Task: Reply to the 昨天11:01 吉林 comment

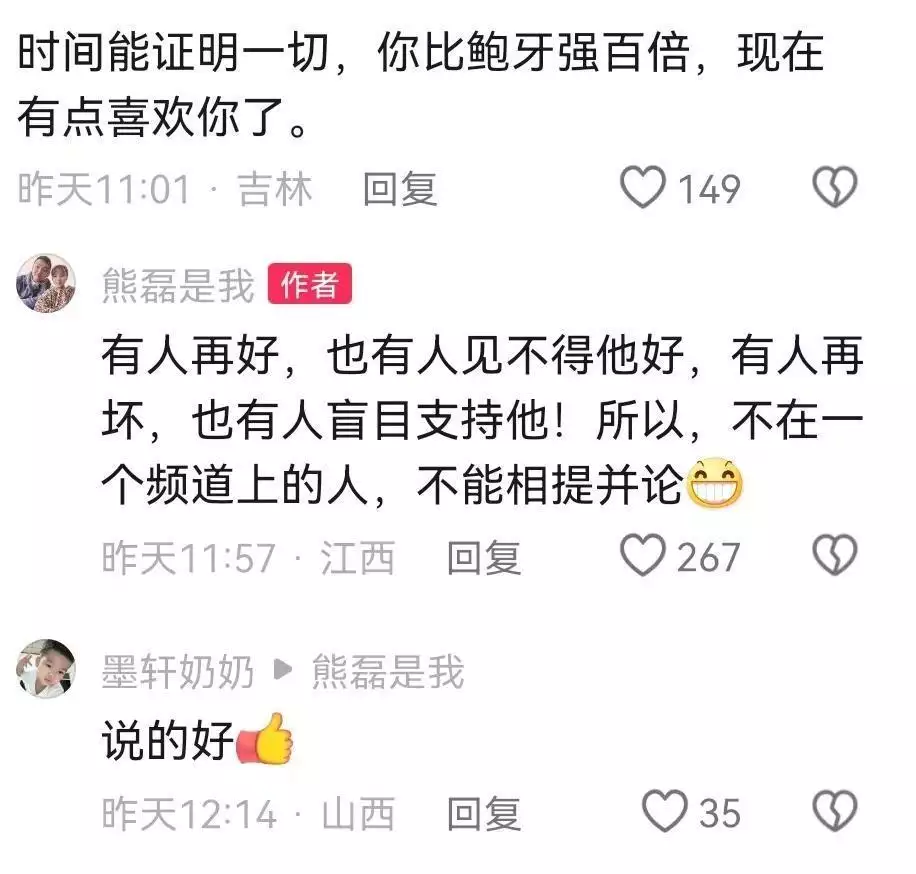Action: [x=400, y=189]
